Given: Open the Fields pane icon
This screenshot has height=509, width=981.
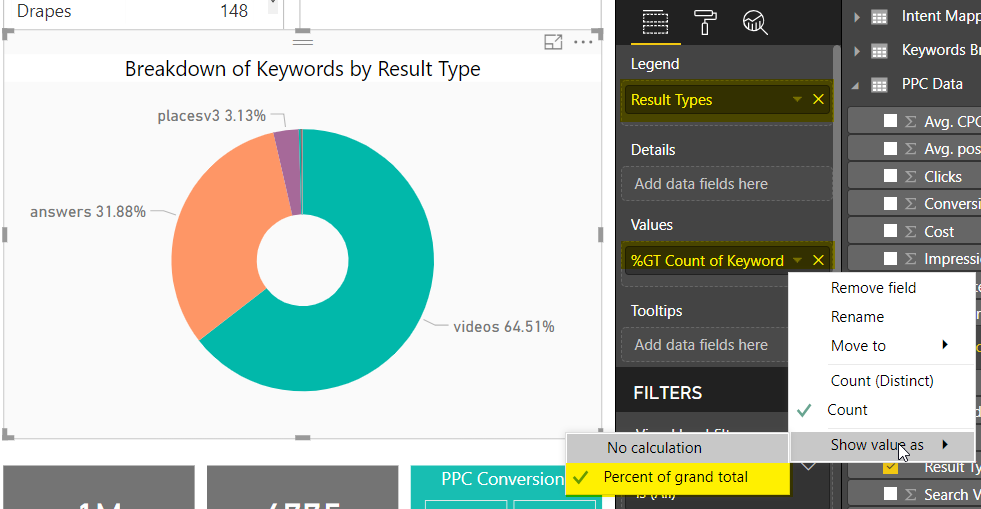Looking at the screenshot, I should (x=655, y=22).
